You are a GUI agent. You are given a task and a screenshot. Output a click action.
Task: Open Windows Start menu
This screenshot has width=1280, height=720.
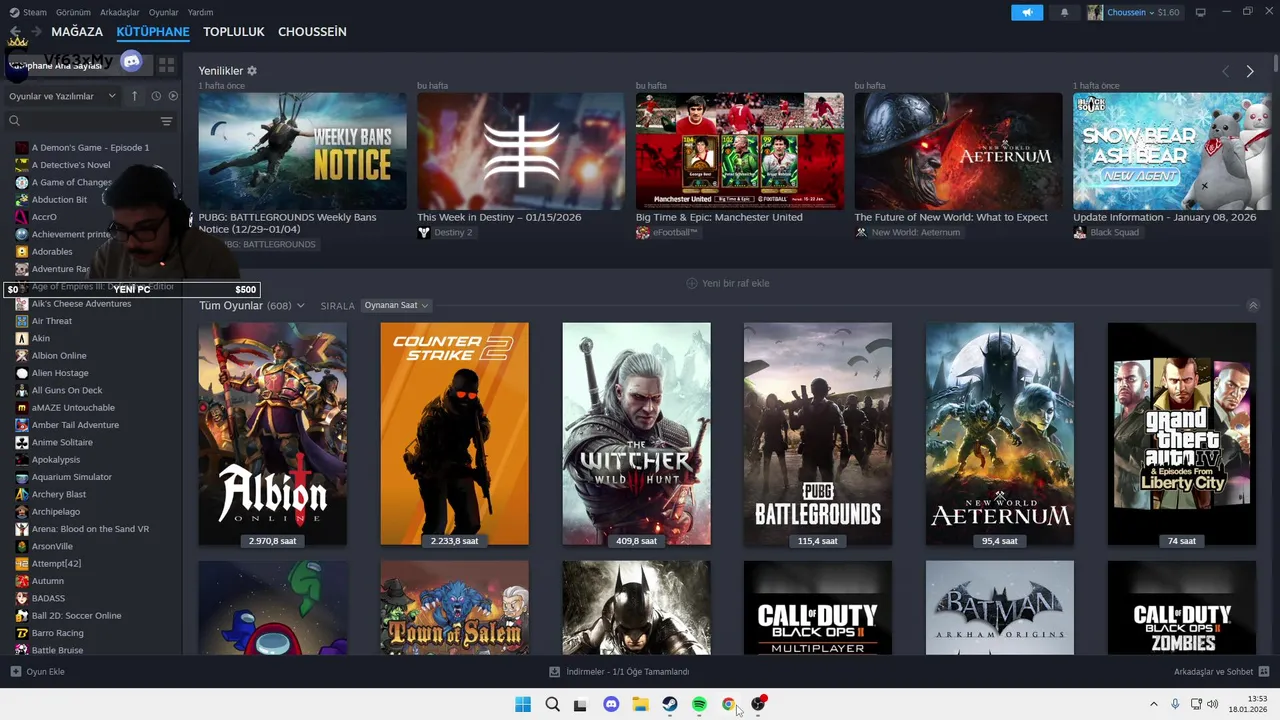pyautogui.click(x=523, y=704)
